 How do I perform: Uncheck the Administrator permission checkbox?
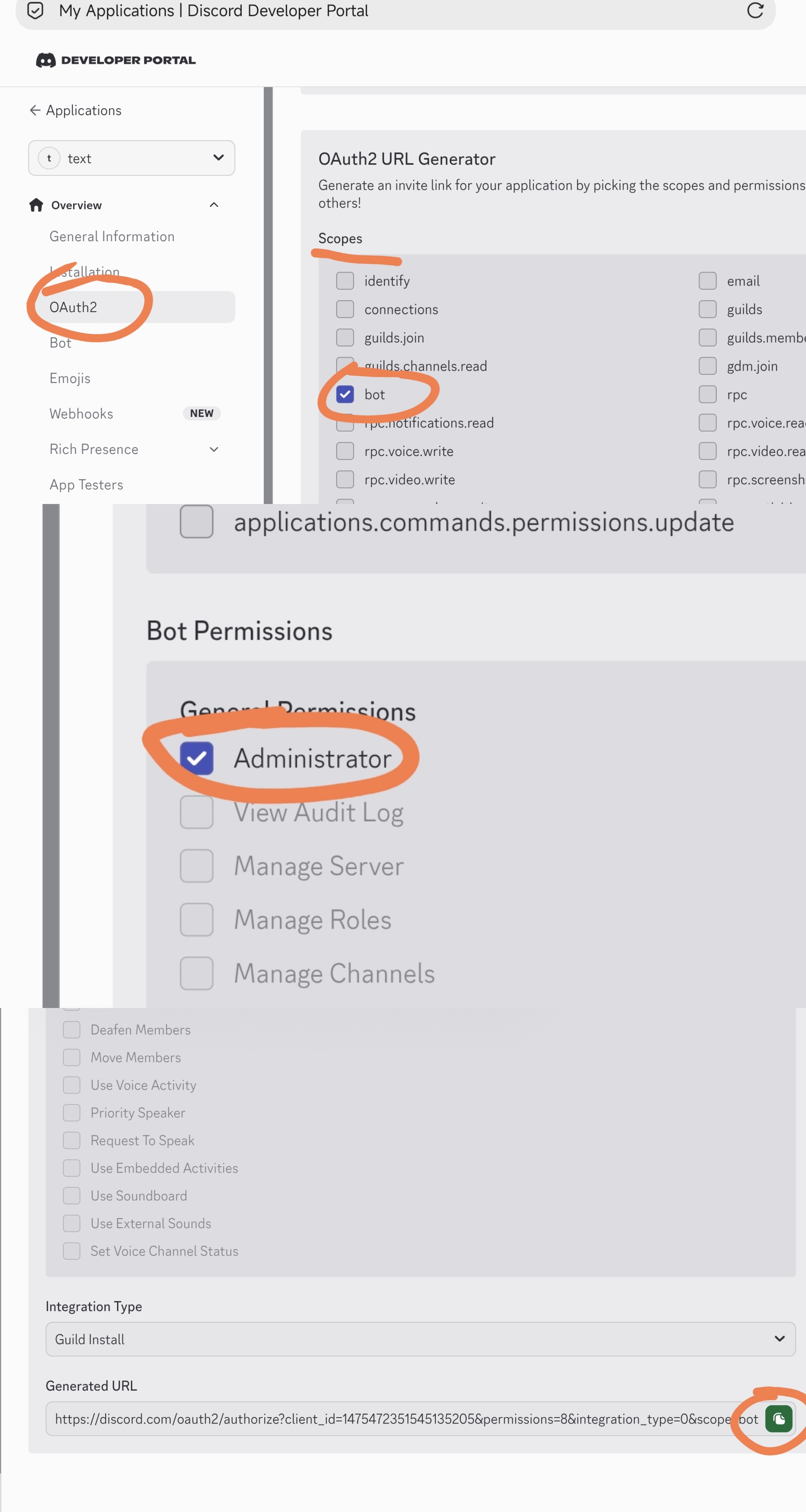pos(197,758)
